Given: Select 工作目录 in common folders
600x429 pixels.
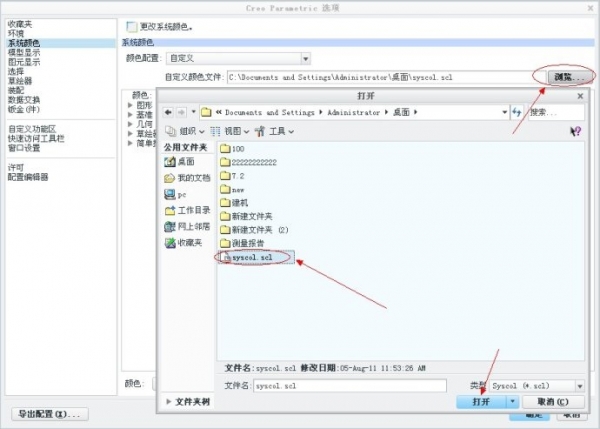Looking at the screenshot, I should click(187, 210).
